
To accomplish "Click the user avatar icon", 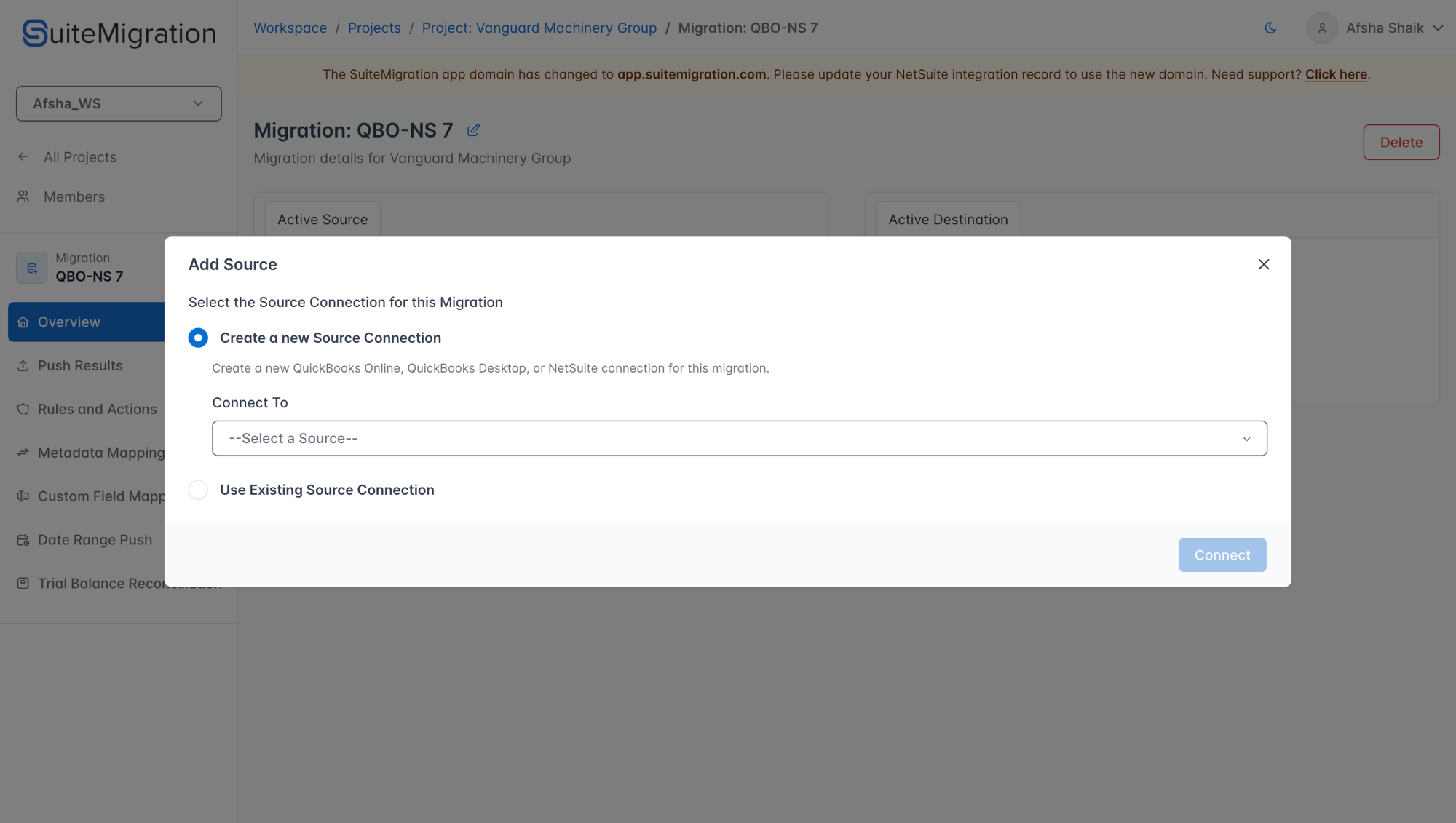I will click(x=1322, y=28).
